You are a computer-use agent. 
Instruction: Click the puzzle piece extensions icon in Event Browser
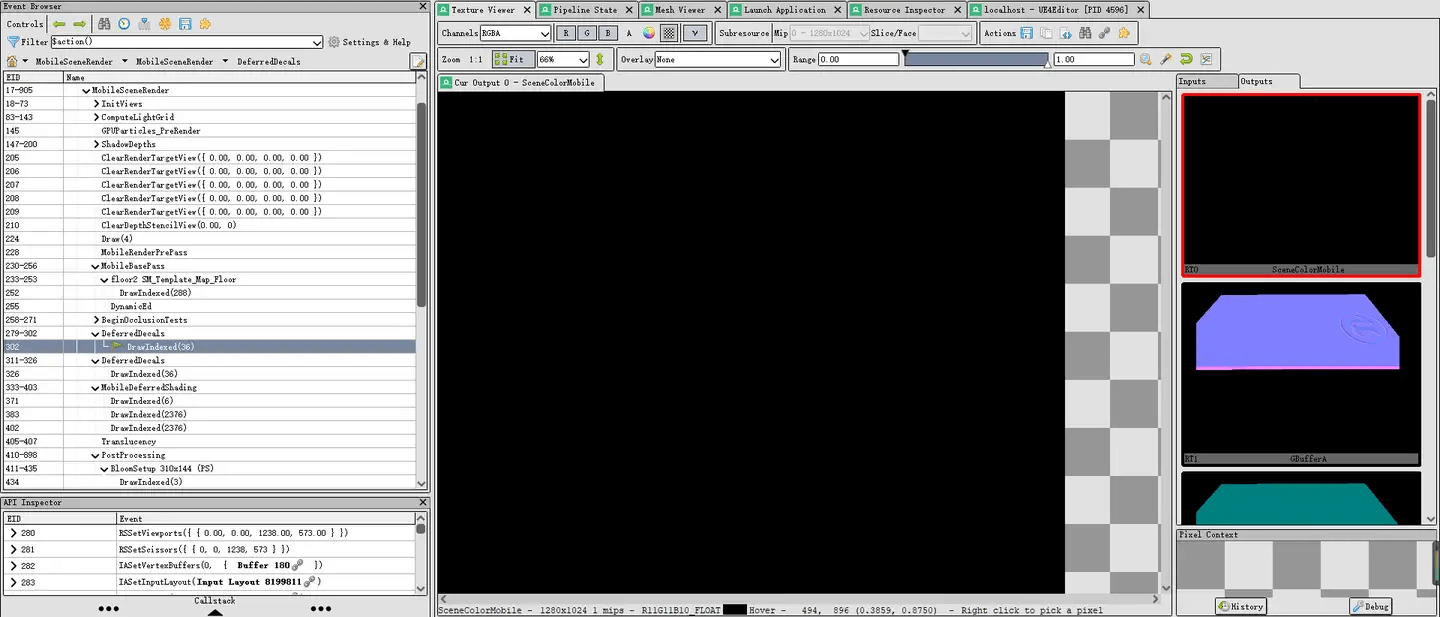[x=205, y=23]
